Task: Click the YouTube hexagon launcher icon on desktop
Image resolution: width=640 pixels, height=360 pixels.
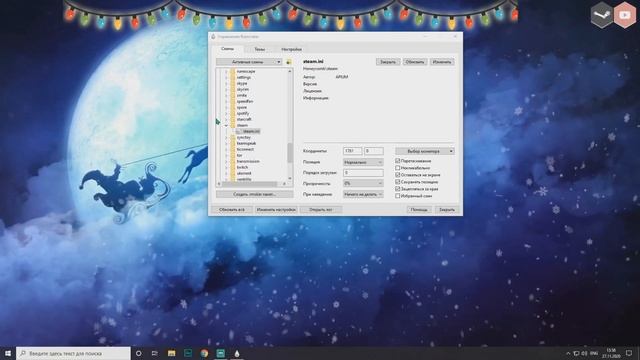Action: tap(624, 15)
